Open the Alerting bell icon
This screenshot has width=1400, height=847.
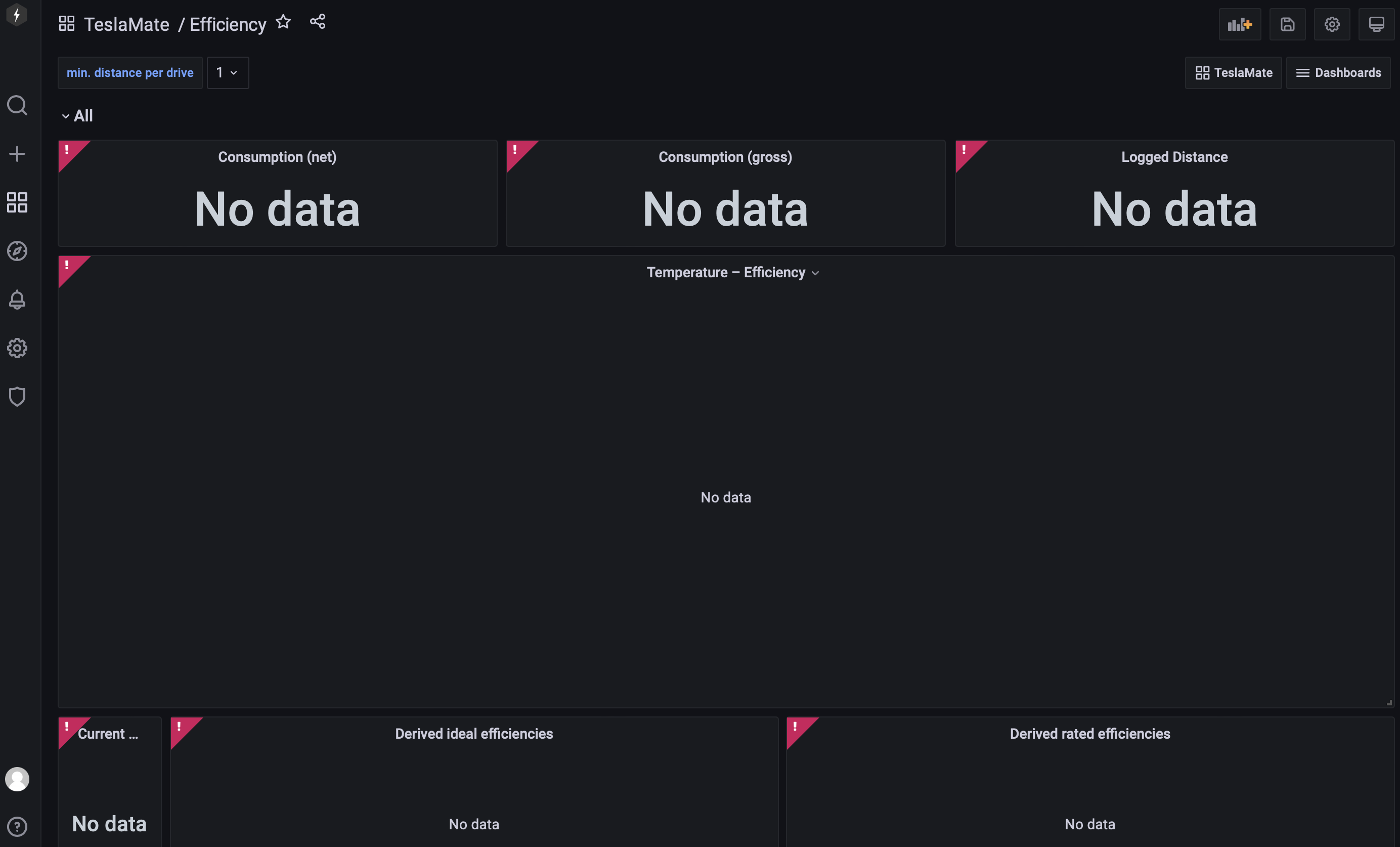(x=17, y=300)
